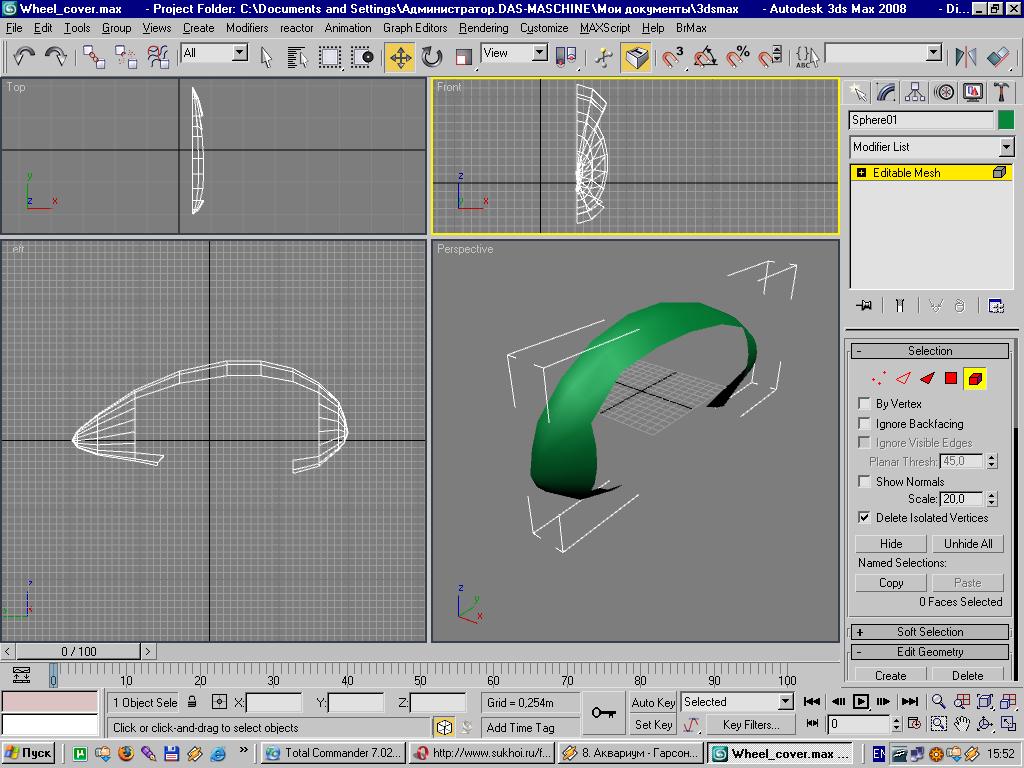Open the Modifiers menu
Screen dimensions: 1024x768
coord(247,28)
